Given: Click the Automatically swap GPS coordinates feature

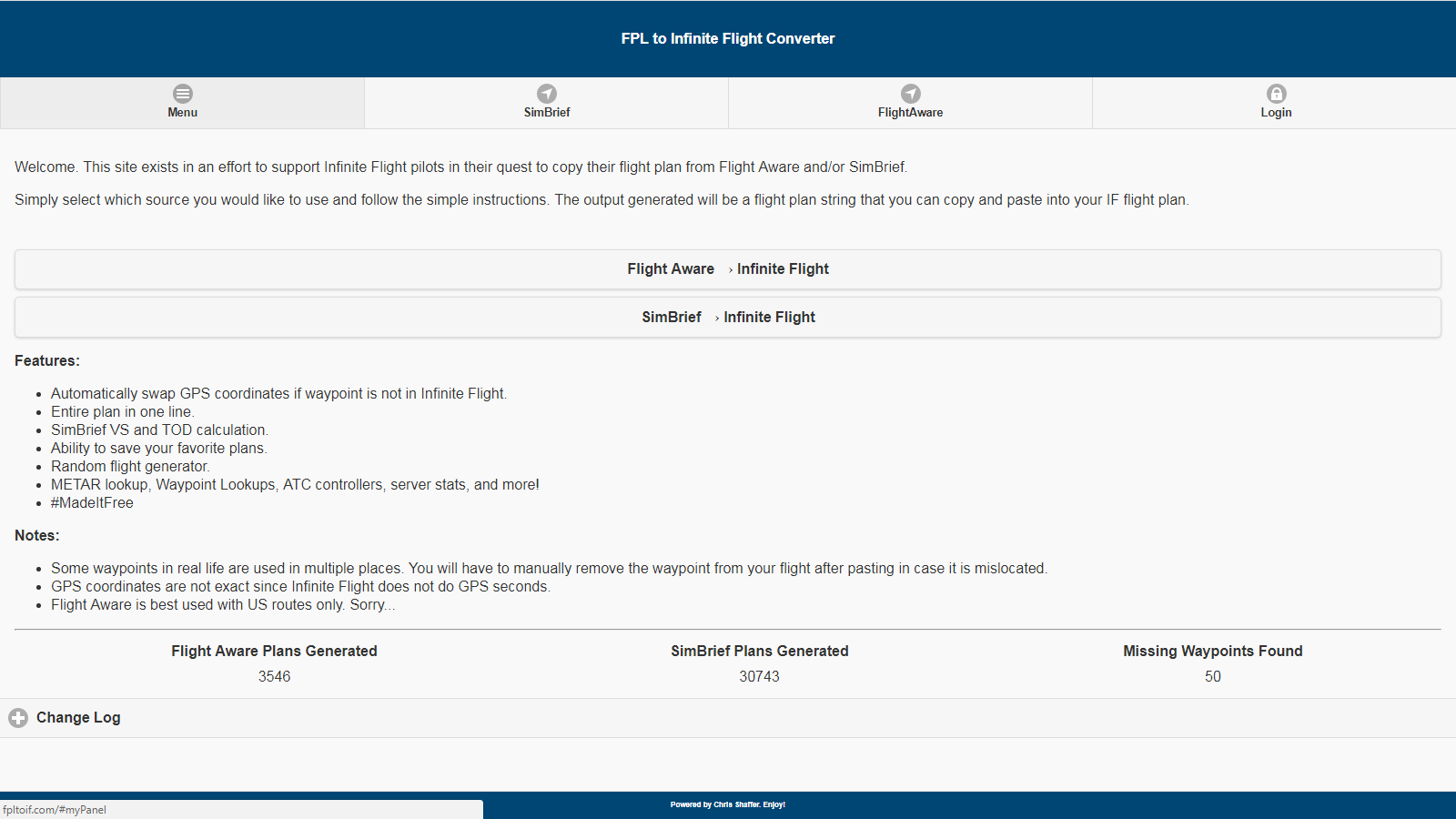Looking at the screenshot, I should 278,394.
